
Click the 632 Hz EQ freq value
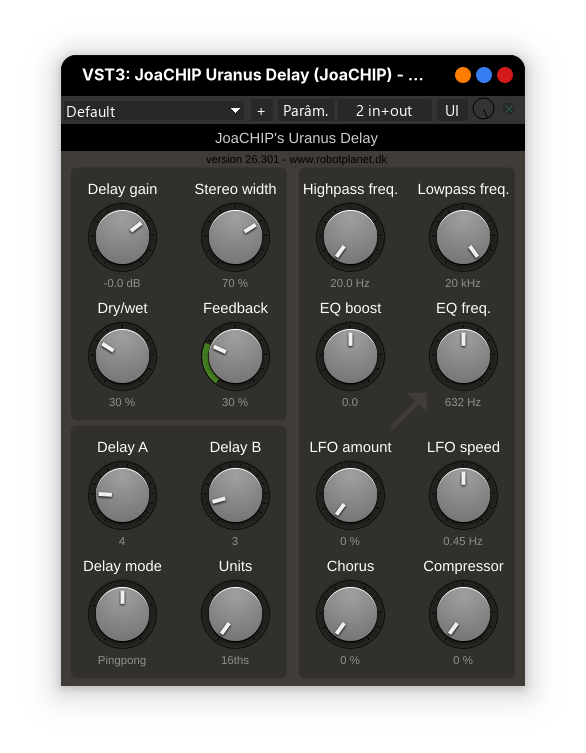tap(463, 402)
